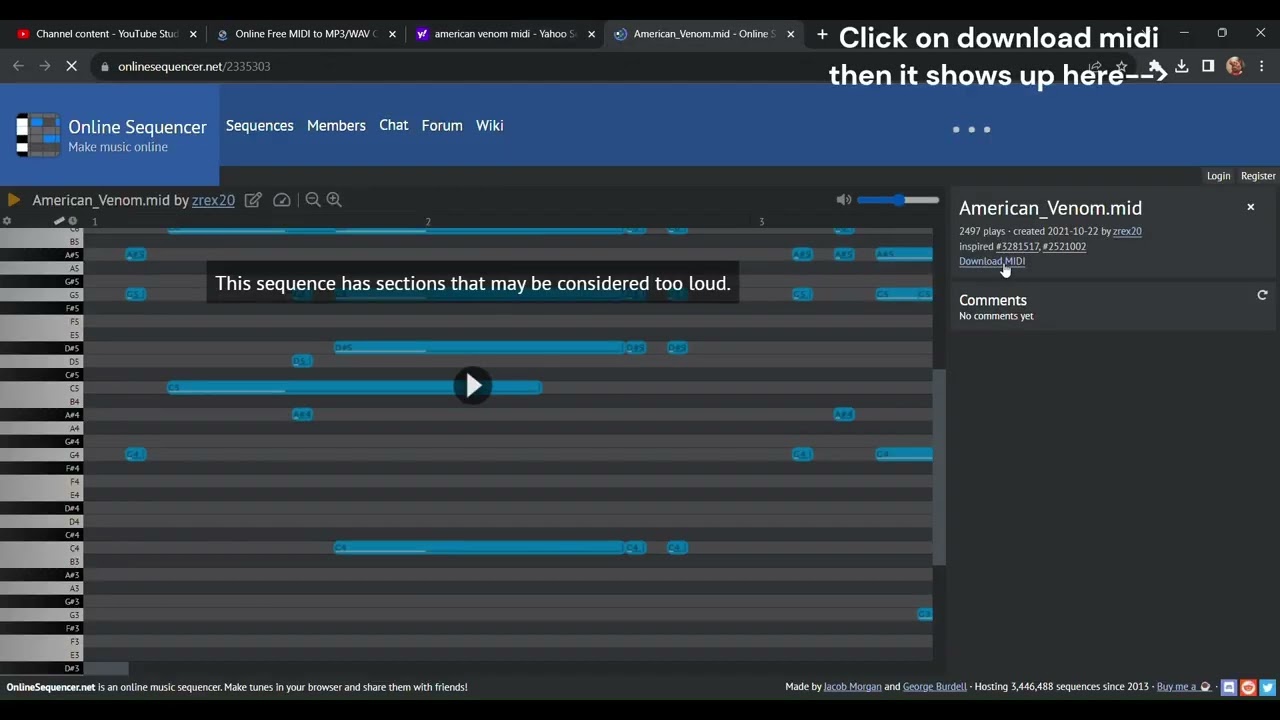Close the Channel content YouTube Studio tab
This screenshot has height=720, width=1280.
pos(193,34)
